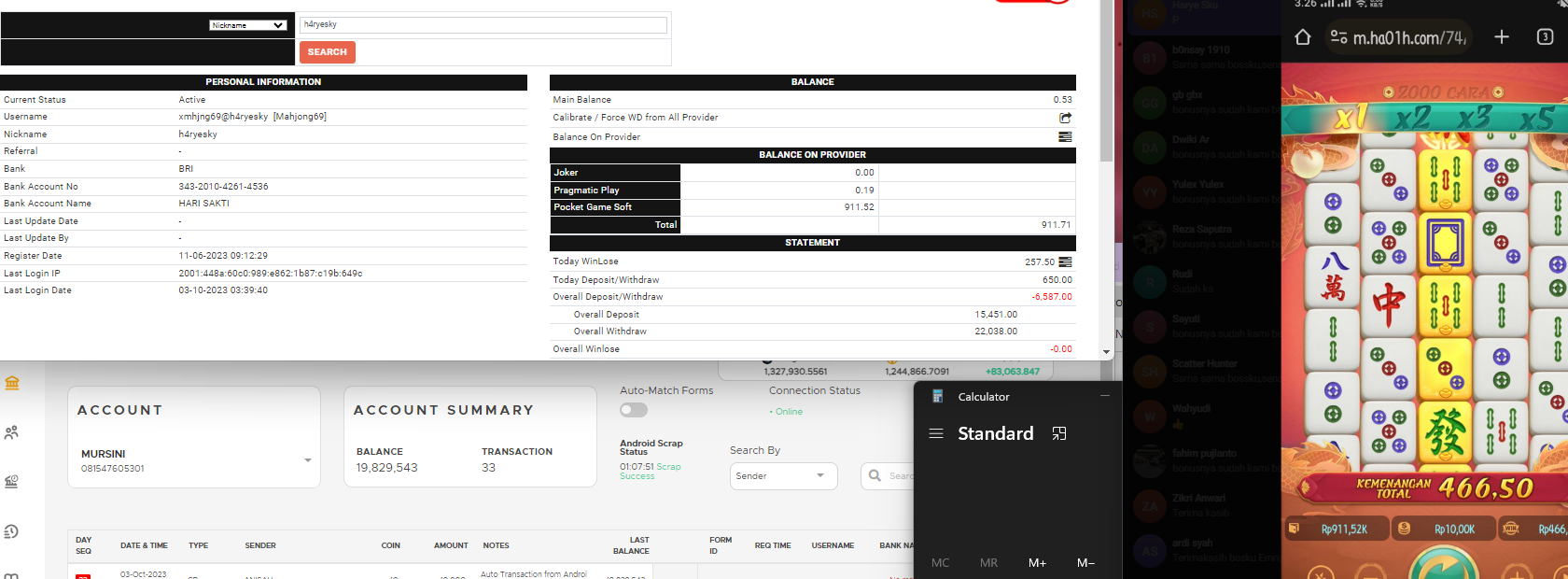Click the Pragmatic Play provider row
This screenshot has height=579, width=1568.
pyautogui.click(x=812, y=190)
